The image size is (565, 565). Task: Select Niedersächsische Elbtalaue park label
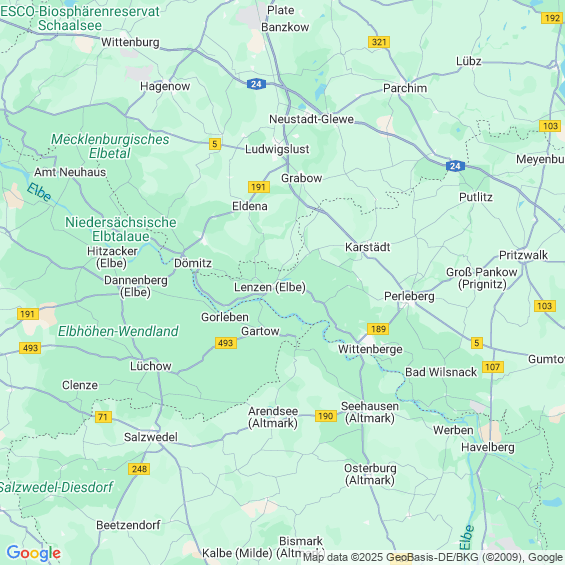pos(121,229)
